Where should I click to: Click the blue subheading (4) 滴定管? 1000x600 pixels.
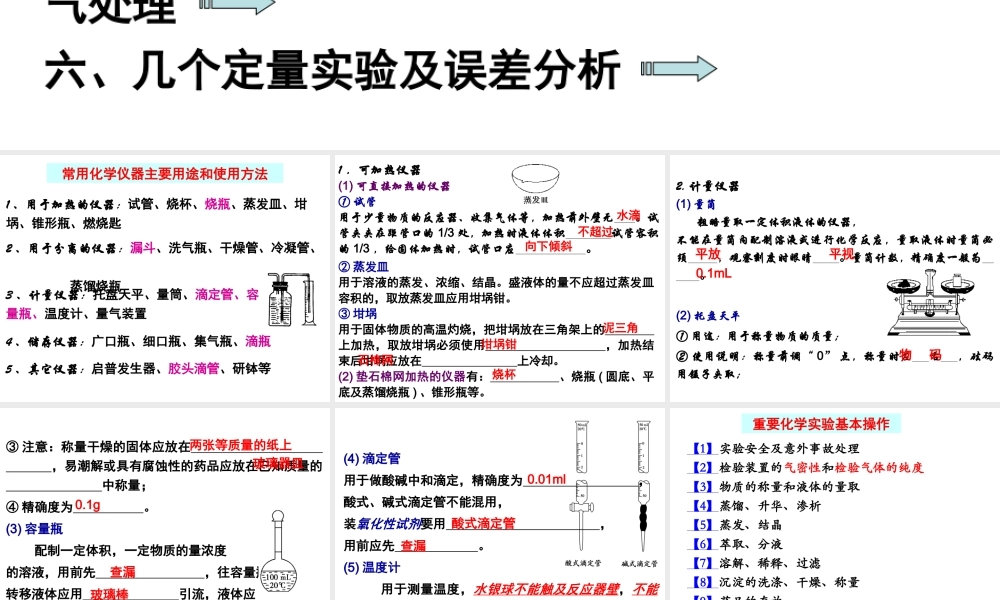(372, 458)
